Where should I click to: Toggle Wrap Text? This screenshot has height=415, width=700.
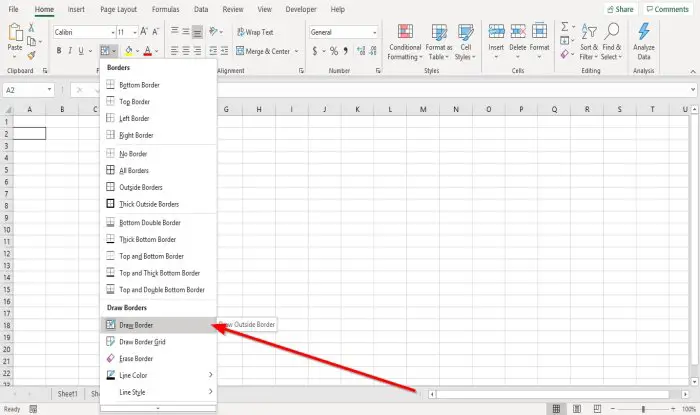point(255,32)
